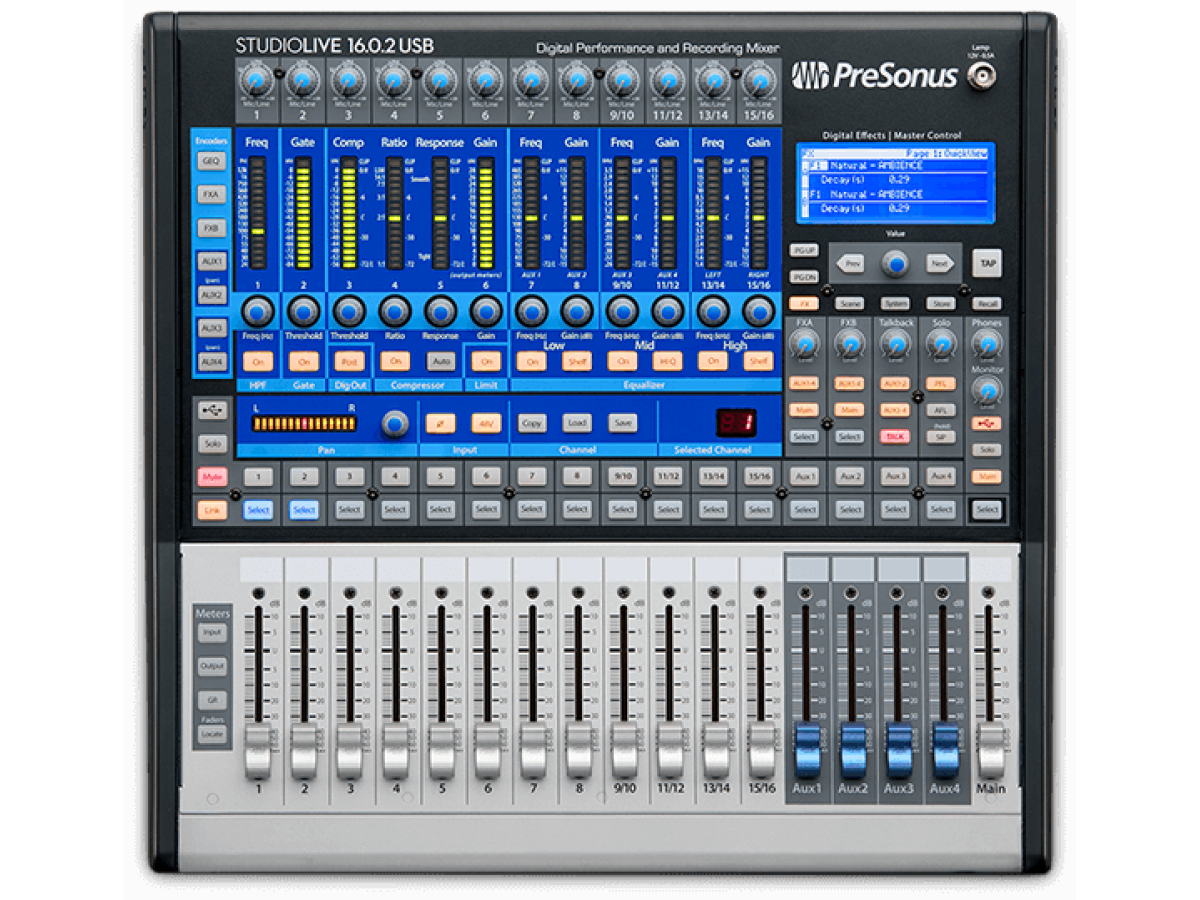Image resolution: width=1200 pixels, height=900 pixels.
Task: Click the HPF Freq encoder knob
Action: point(258,311)
